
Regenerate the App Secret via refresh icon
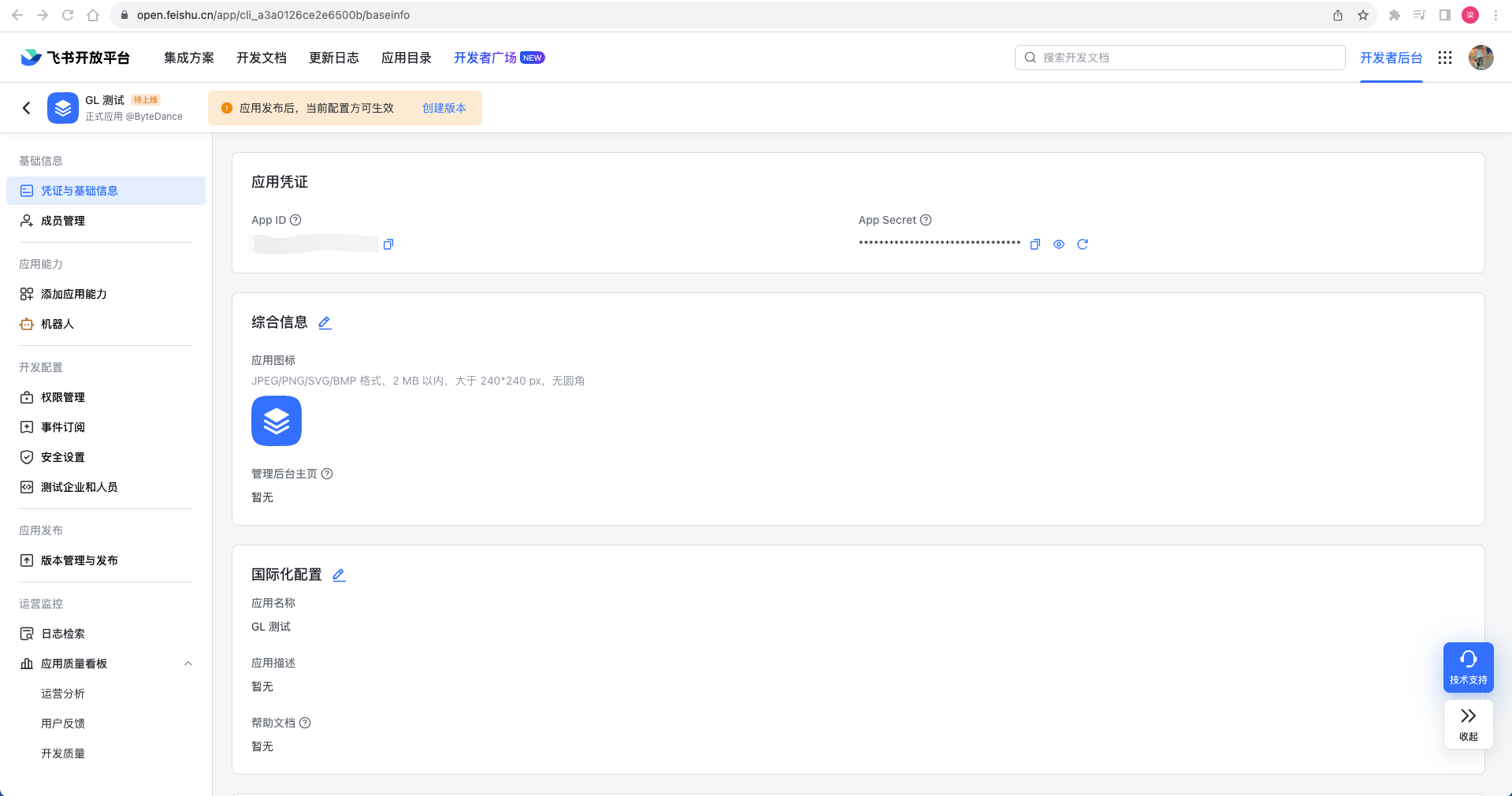(1083, 244)
